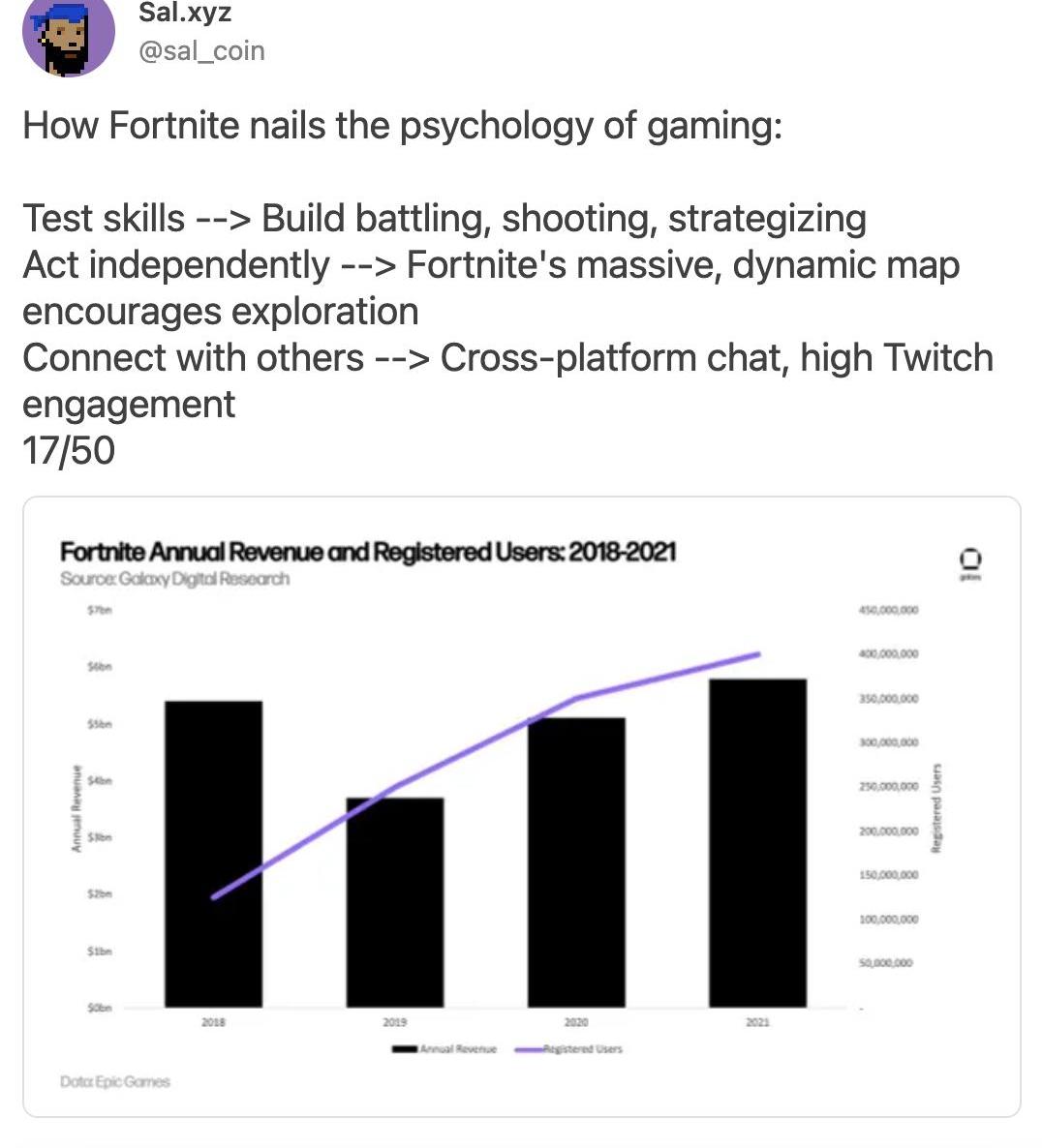Viewport: 1042px width, 1148px height.
Task: Click the 2020 annual revenue bar
Action: click(576, 862)
